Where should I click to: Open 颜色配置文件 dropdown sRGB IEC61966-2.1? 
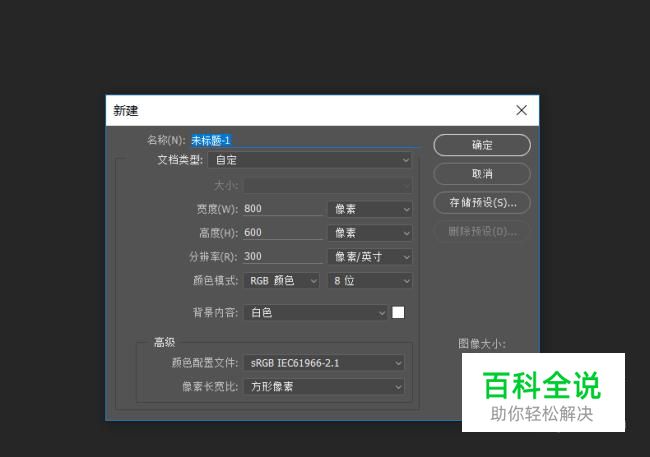[x=324, y=363]
